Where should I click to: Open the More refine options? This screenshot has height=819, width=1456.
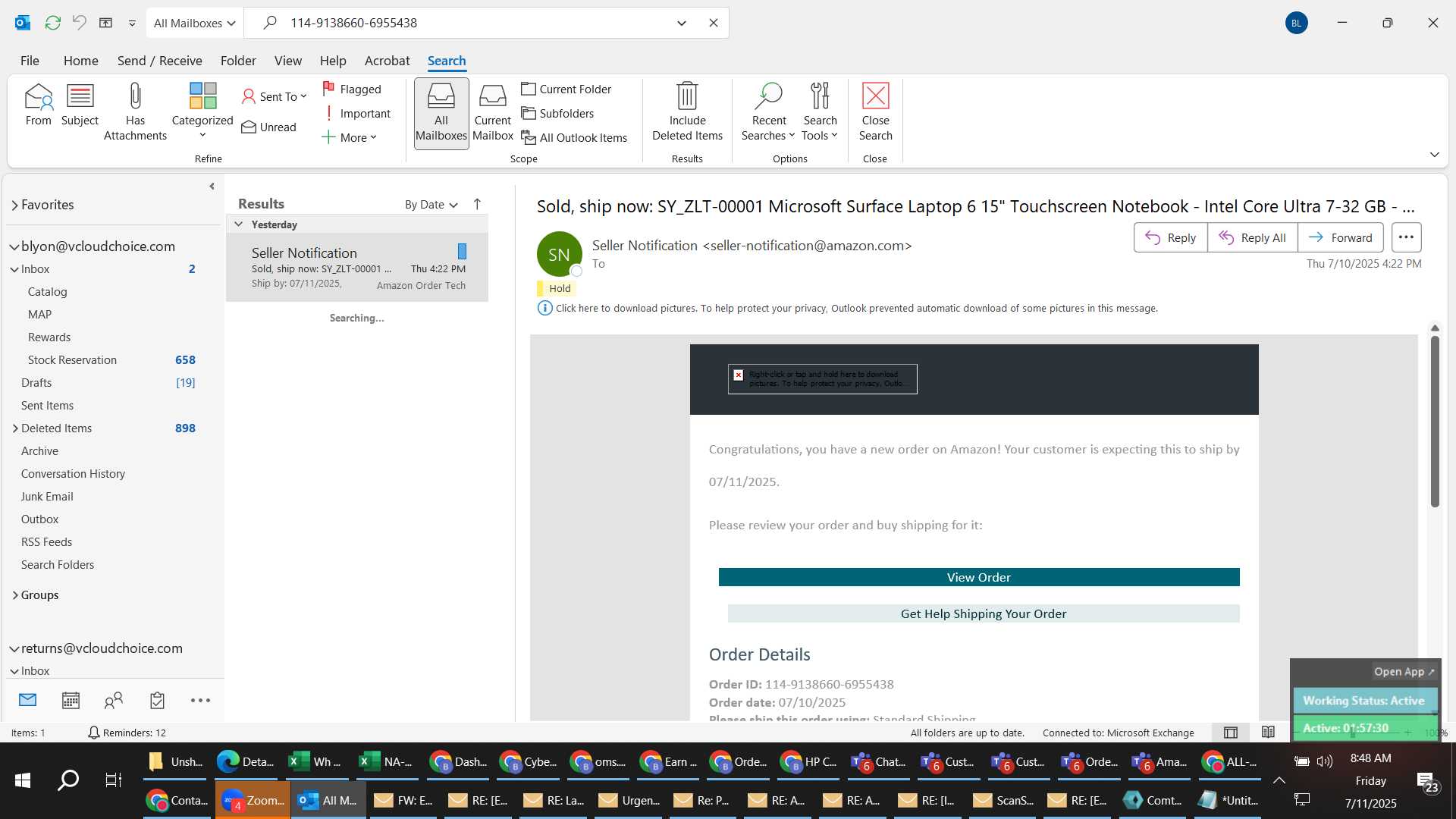click(349, 137)
